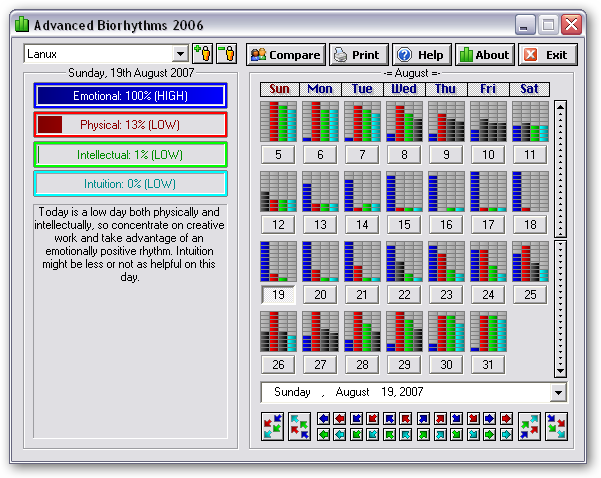
Task: Click the Emotional 100% (HIGH) bar
Action: [x=130, y=95]
